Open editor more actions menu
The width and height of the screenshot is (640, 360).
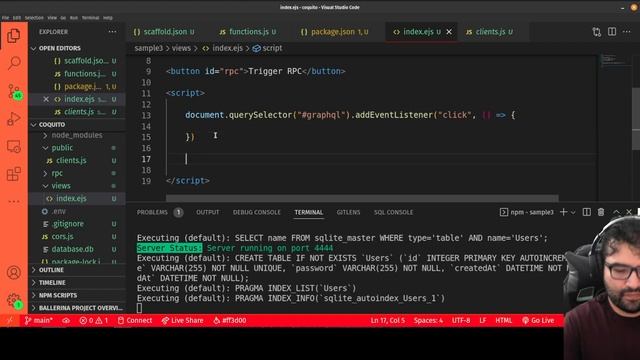[x=627, y=32]
